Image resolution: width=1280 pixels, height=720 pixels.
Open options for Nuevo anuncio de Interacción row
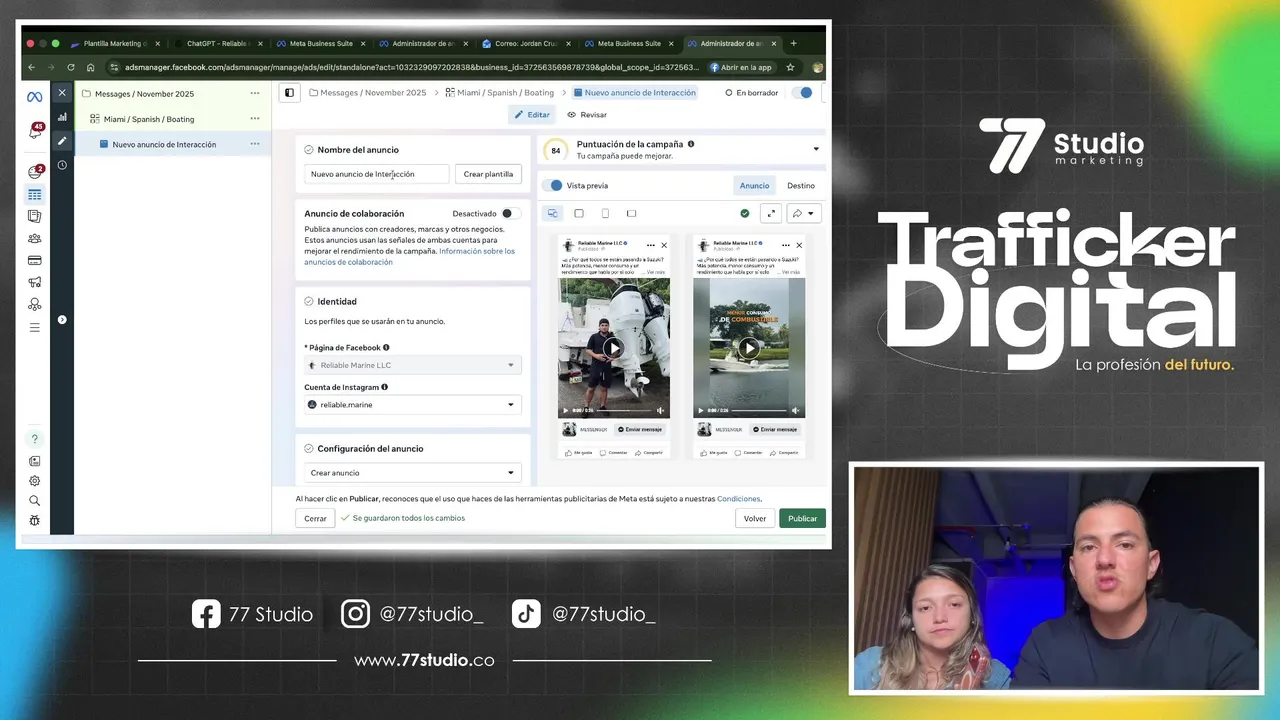[255, 144]
